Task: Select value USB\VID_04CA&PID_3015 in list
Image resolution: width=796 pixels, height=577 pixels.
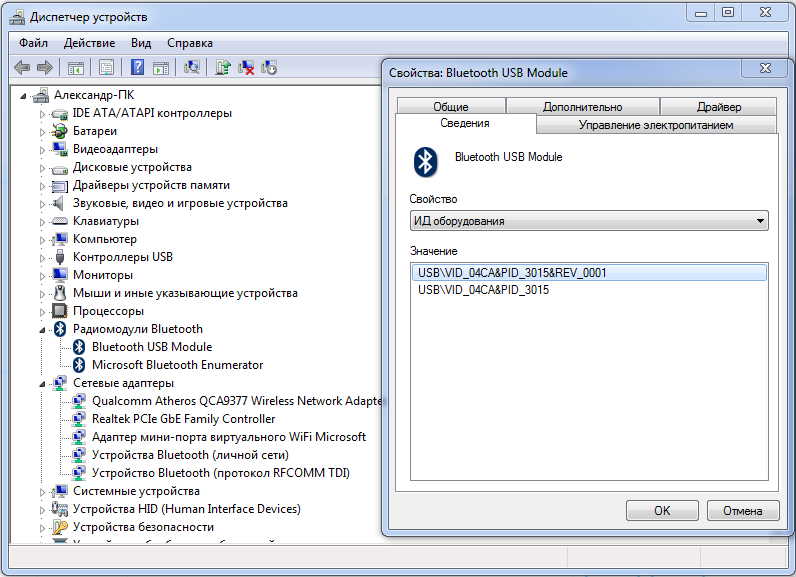Action: (x=483, y=290)
